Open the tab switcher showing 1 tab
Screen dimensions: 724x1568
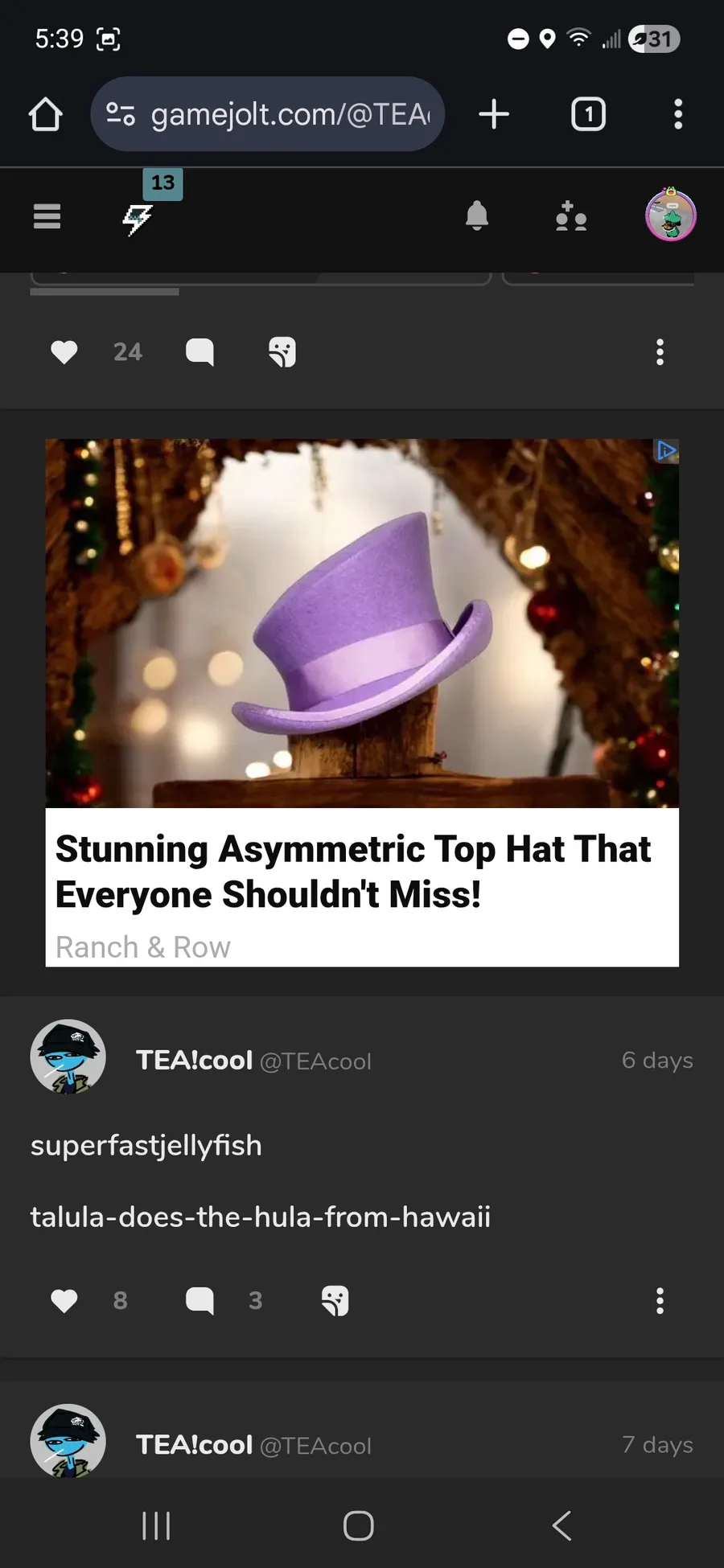coord(588,114)
